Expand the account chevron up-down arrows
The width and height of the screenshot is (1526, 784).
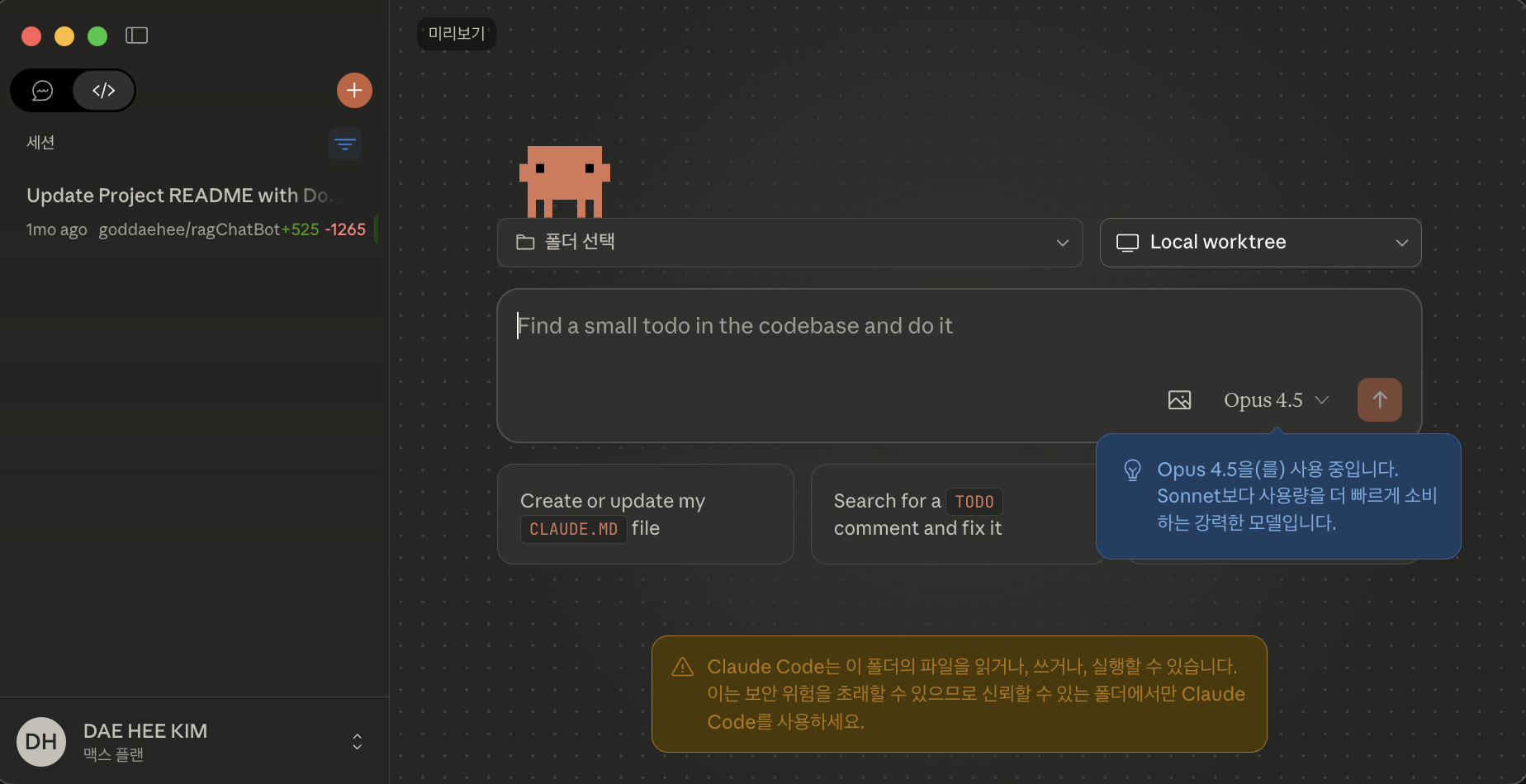[x=358, y=741]
